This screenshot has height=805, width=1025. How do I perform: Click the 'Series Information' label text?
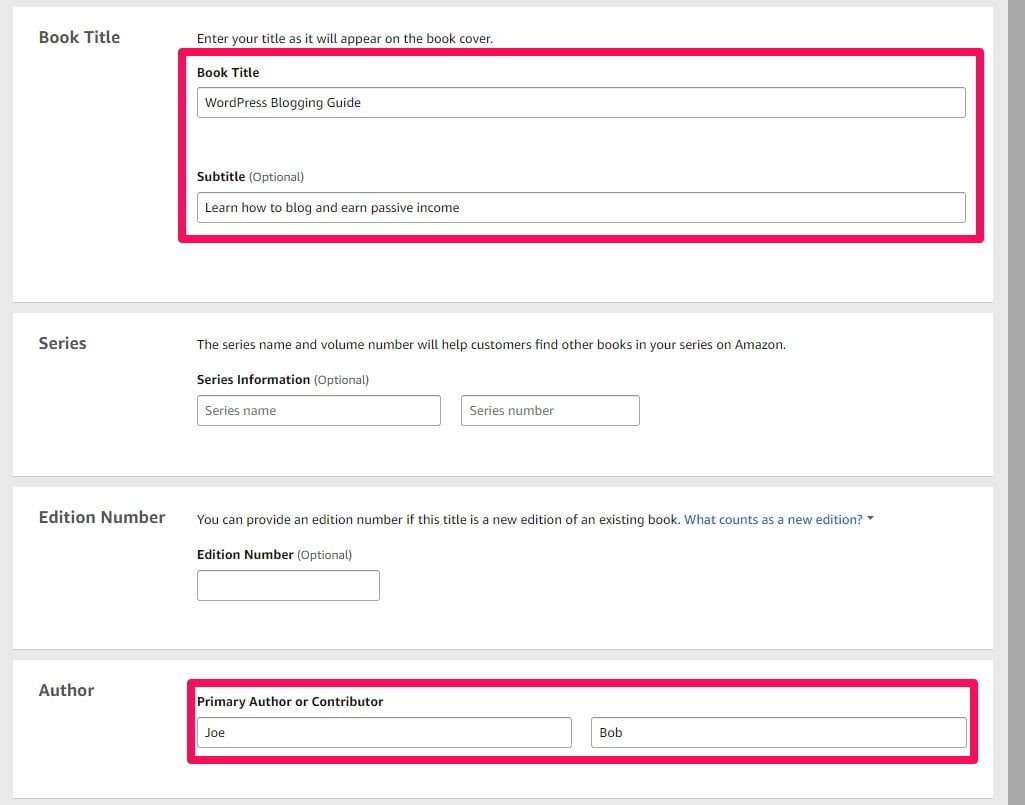(x=253, y=379)
